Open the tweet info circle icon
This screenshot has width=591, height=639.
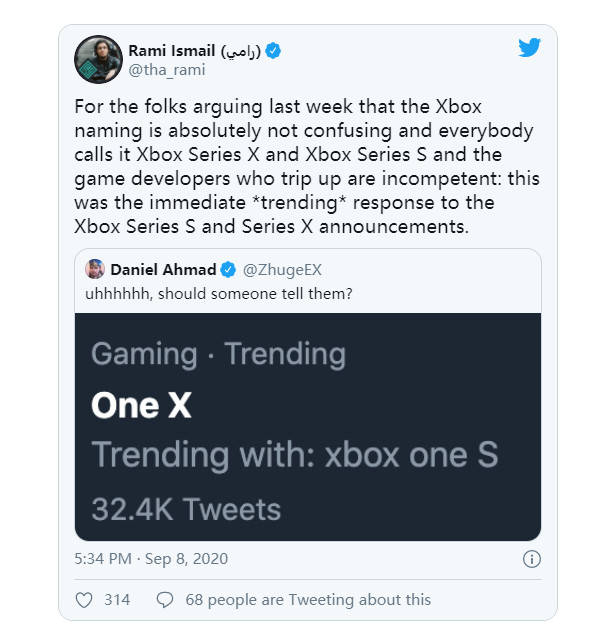[x=531, y=559]
